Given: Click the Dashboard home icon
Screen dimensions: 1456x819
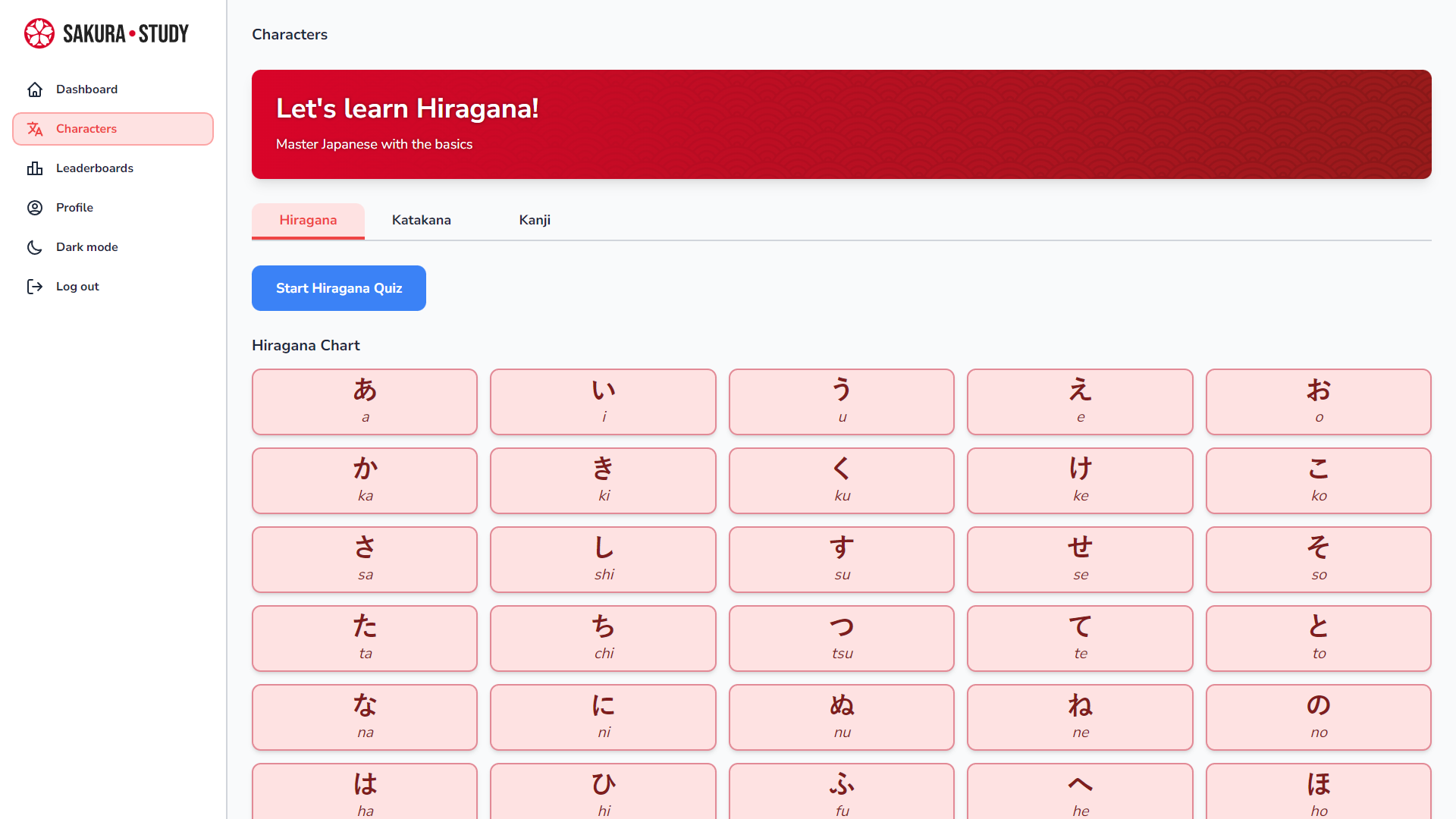Looking at the screenshot, I should (35, 89).
